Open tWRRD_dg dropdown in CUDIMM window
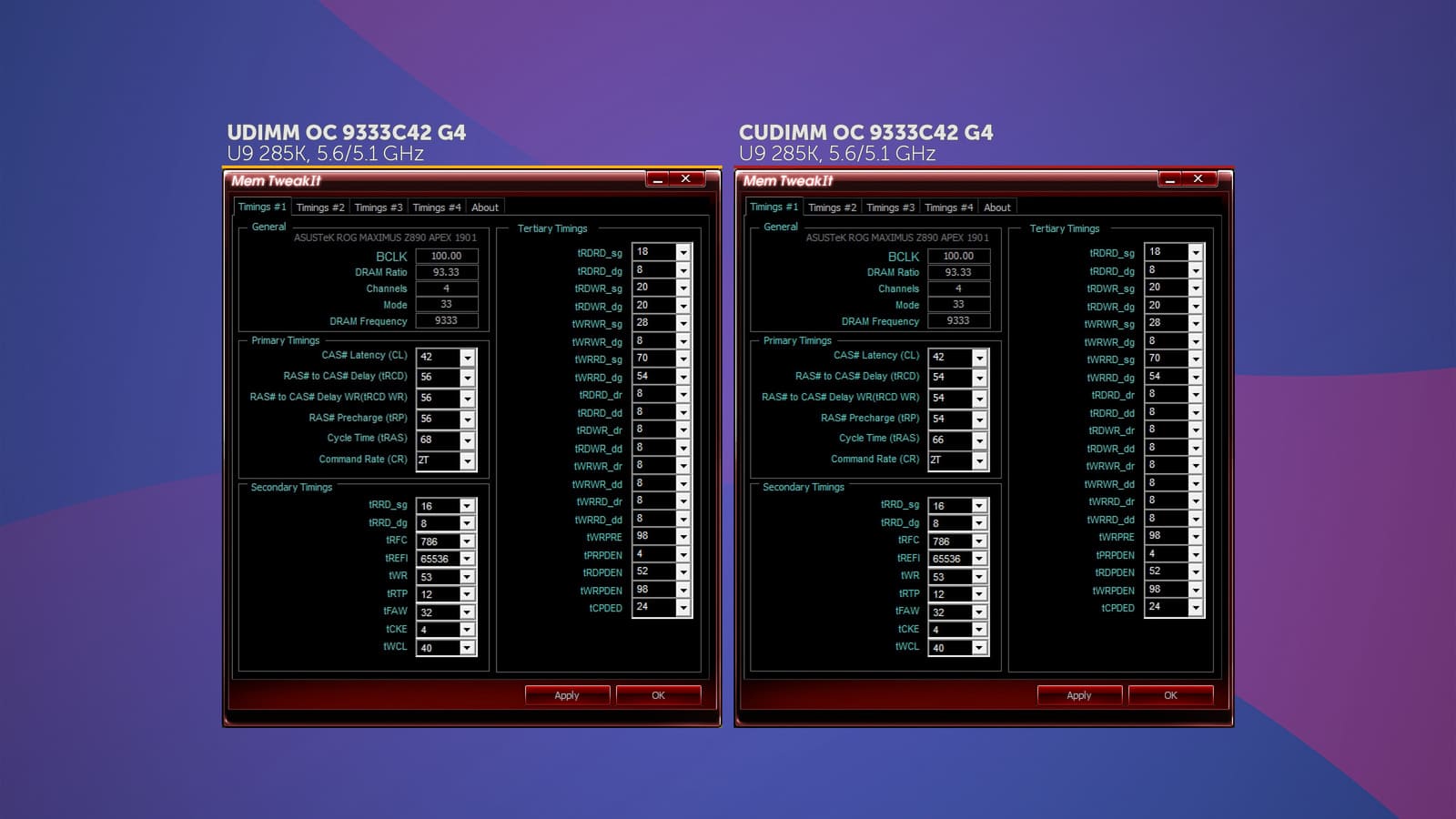 1196,377
